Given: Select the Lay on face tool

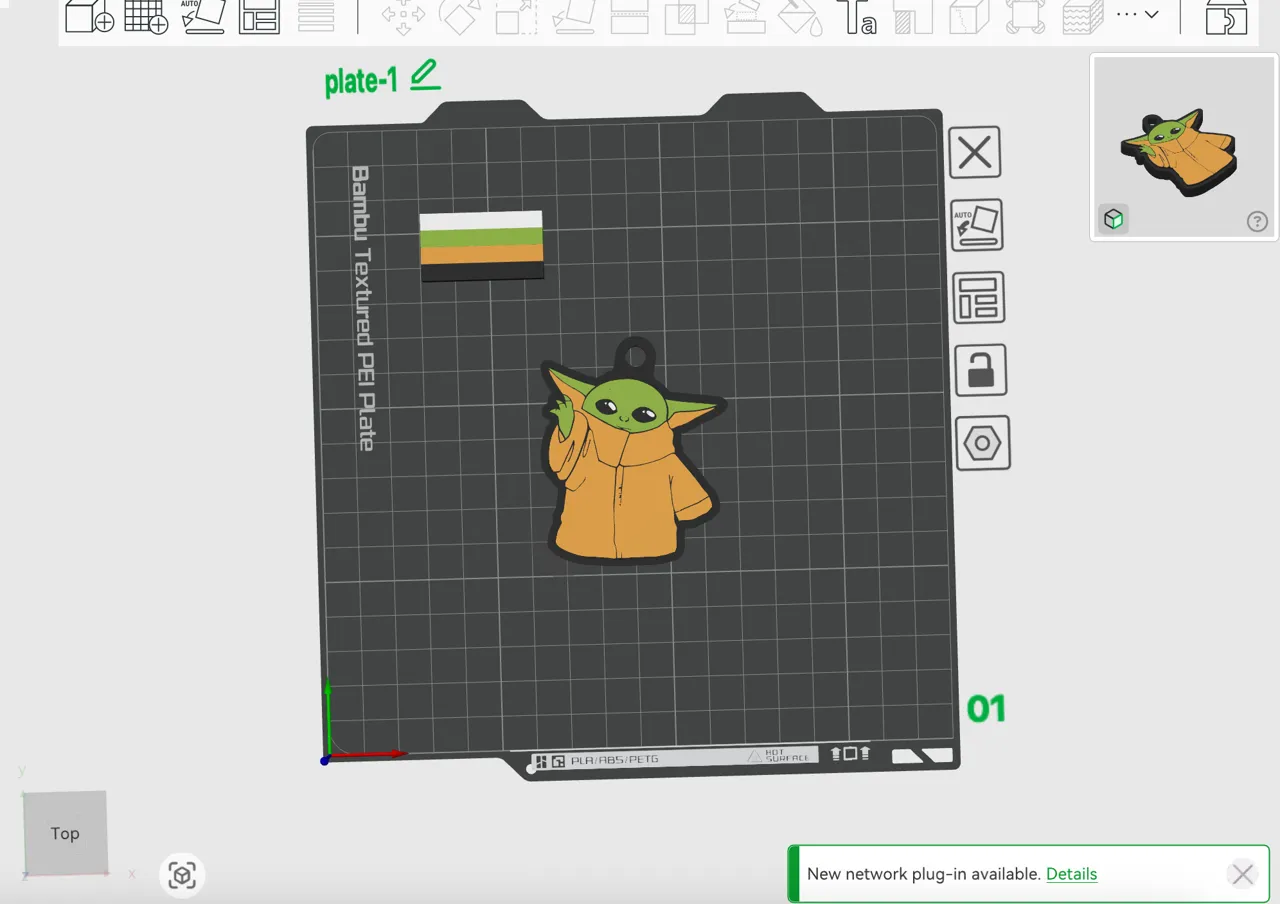Looking at the screenshot, I should pos(574,17).
